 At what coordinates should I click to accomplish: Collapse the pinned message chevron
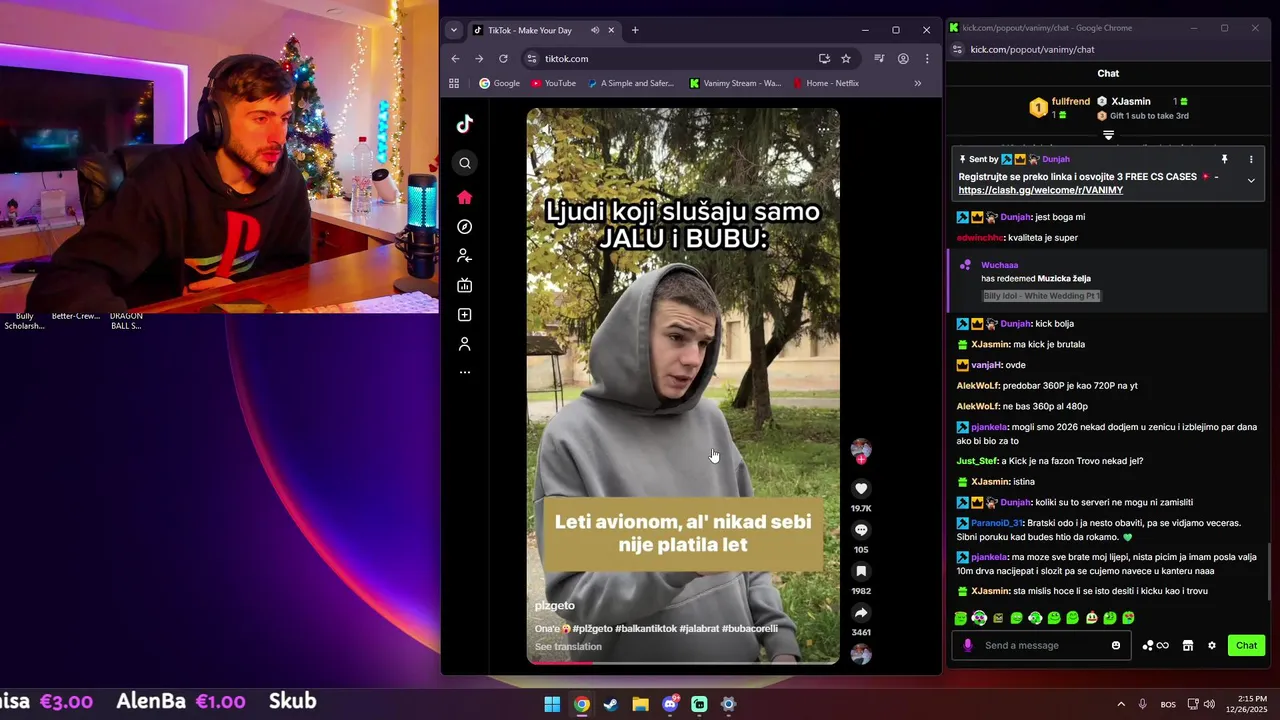1251,181
